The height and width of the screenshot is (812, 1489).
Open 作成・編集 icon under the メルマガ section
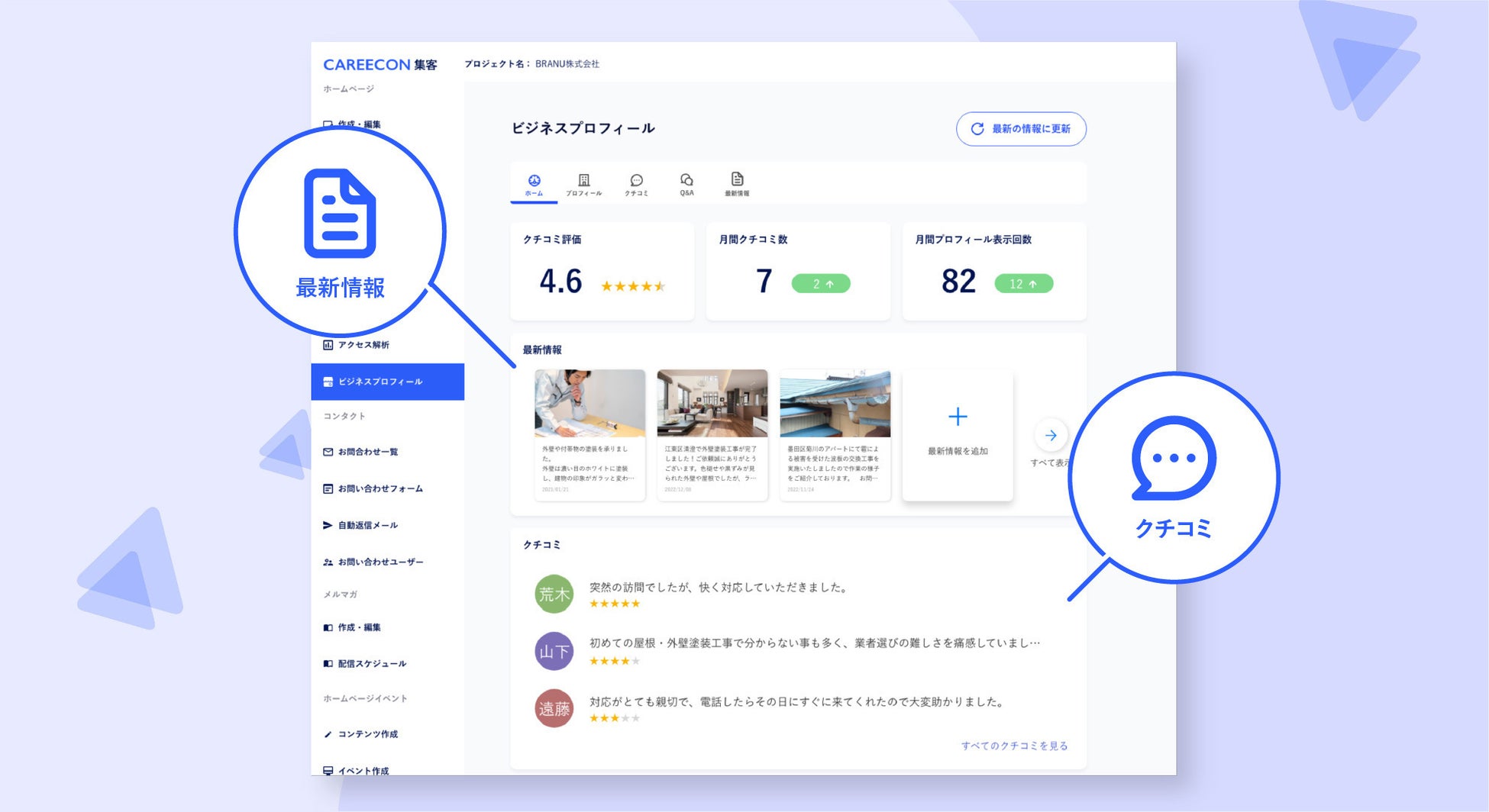(x=328, y=627)
